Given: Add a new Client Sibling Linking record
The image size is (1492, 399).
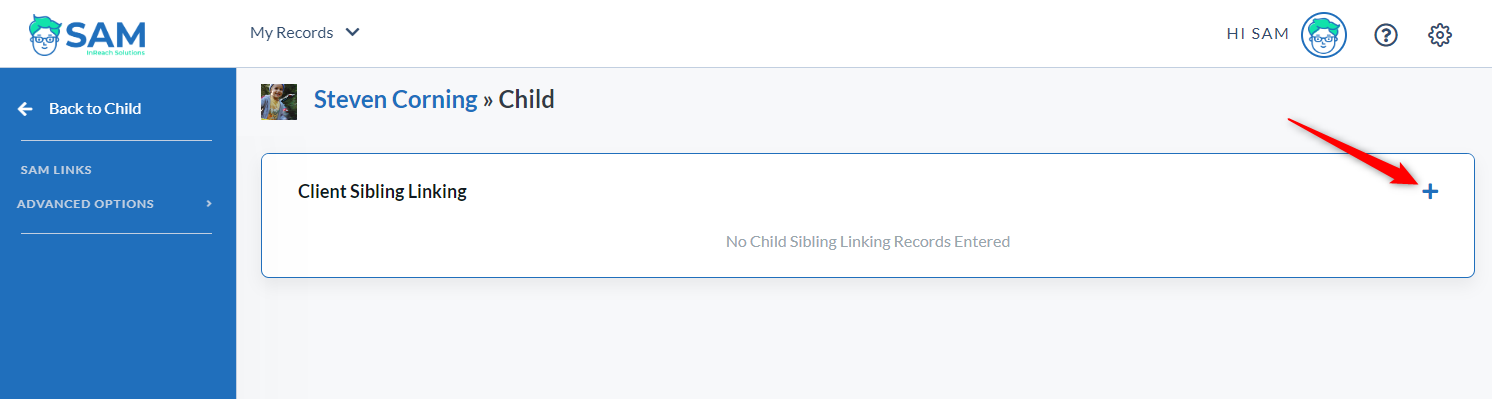Looking at the screenshot, I should (x=1430, y=191).
